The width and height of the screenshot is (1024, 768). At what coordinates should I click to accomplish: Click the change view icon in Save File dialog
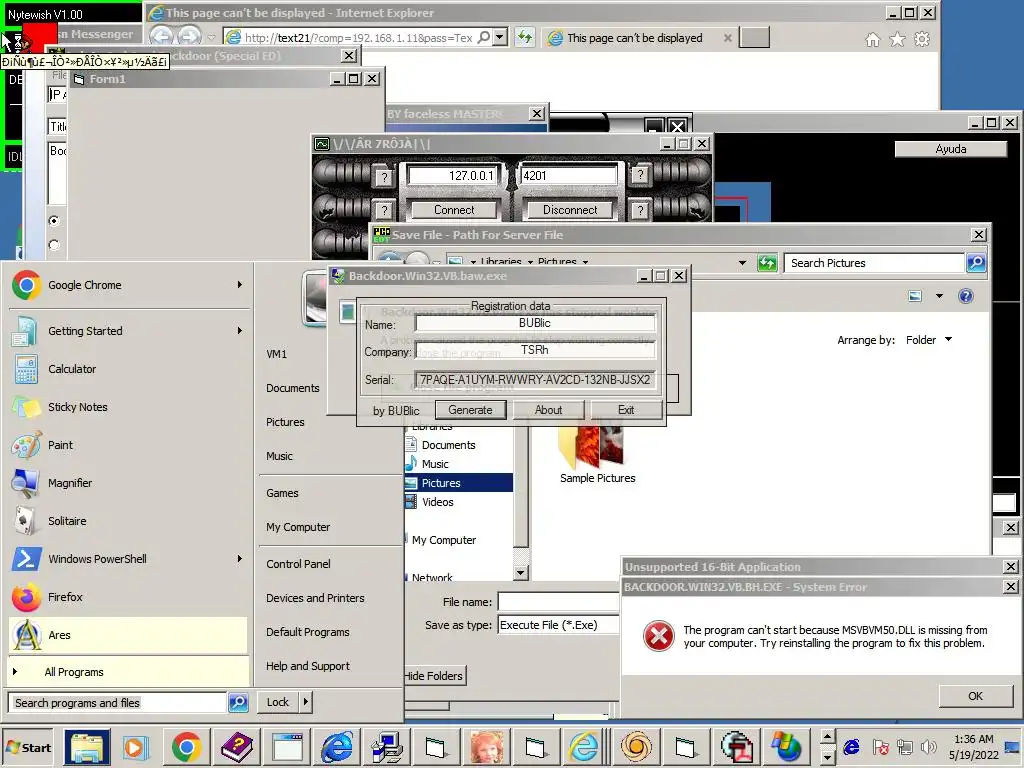tap(915, 296)
